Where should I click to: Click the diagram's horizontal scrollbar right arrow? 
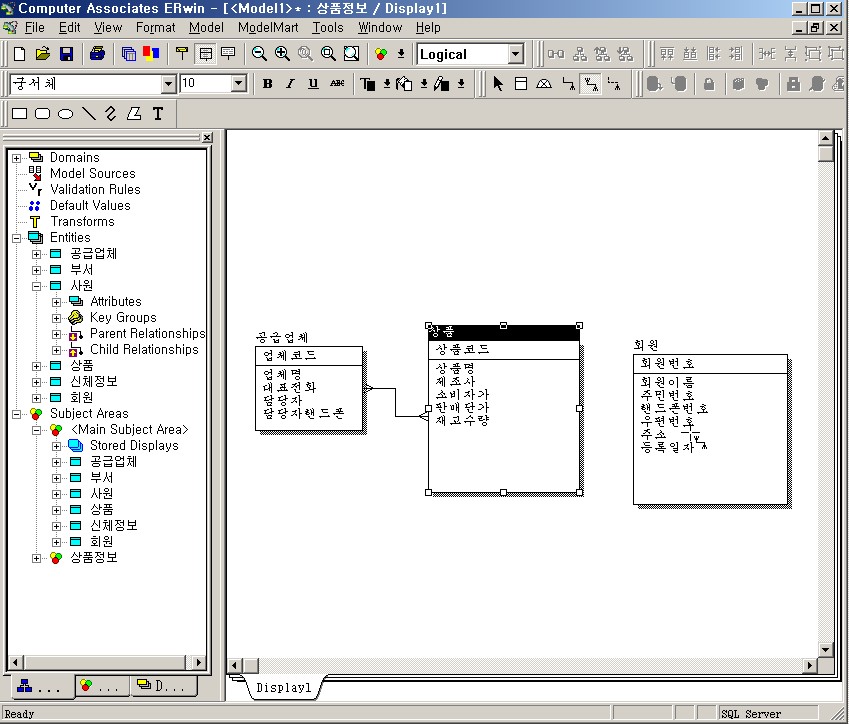coord(810,665)
